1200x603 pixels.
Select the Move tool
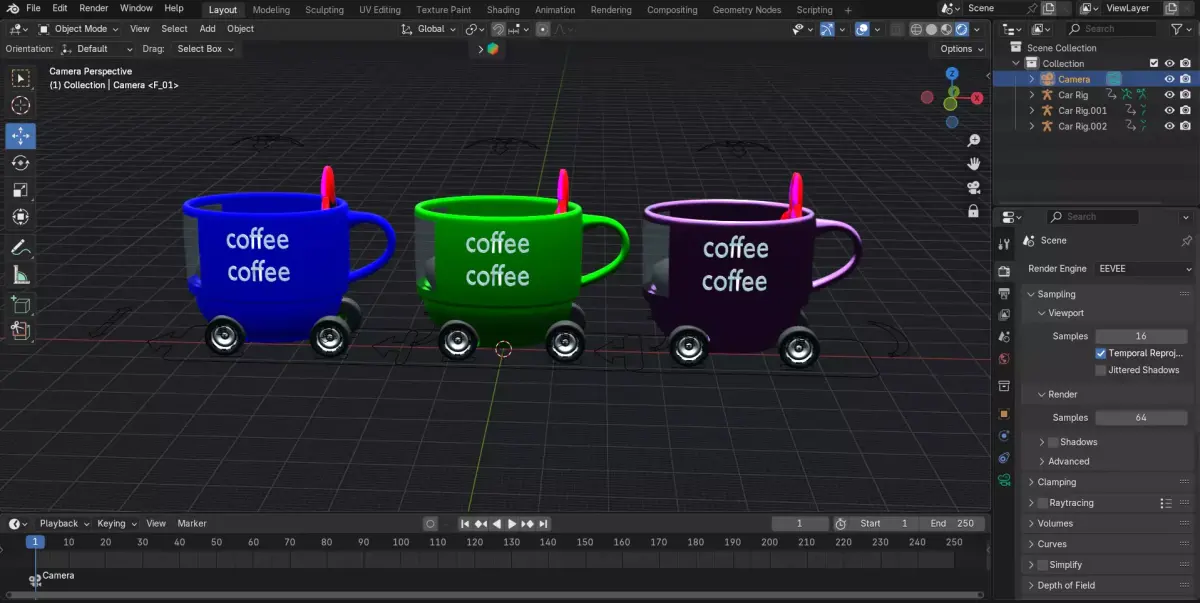[21, 135]
